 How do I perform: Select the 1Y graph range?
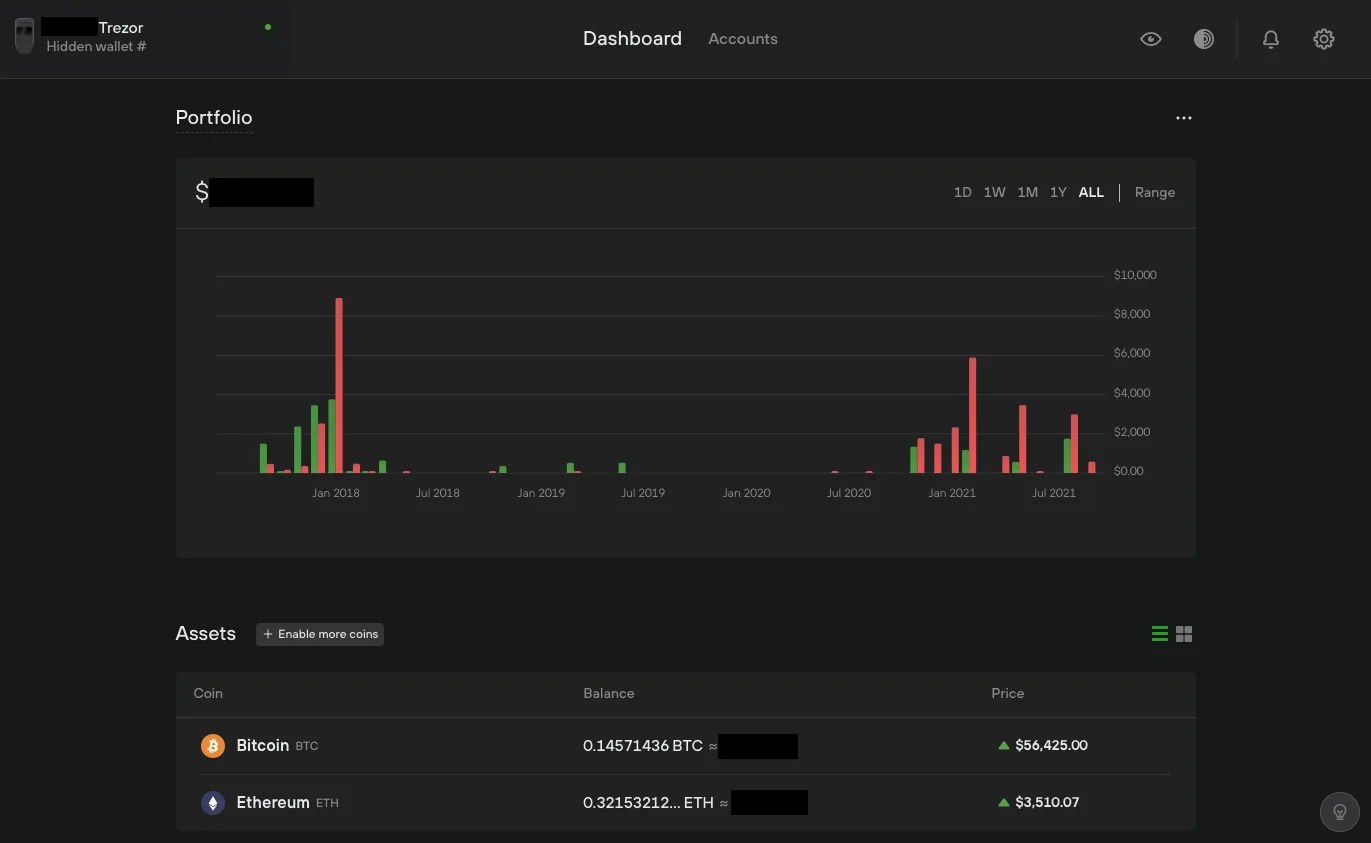click(1058, 192)
